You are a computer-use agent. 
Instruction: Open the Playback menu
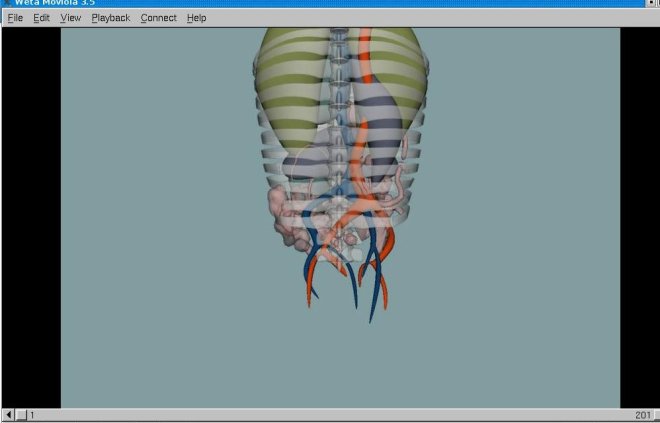point(110,18)
